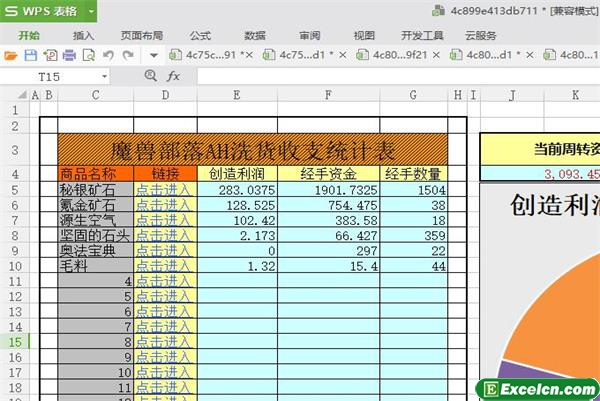The height and width of the screenshot is (401, 600).
Task: Click the 点击进入 link for 氪金矿石
Action: (x=163, y=205)
